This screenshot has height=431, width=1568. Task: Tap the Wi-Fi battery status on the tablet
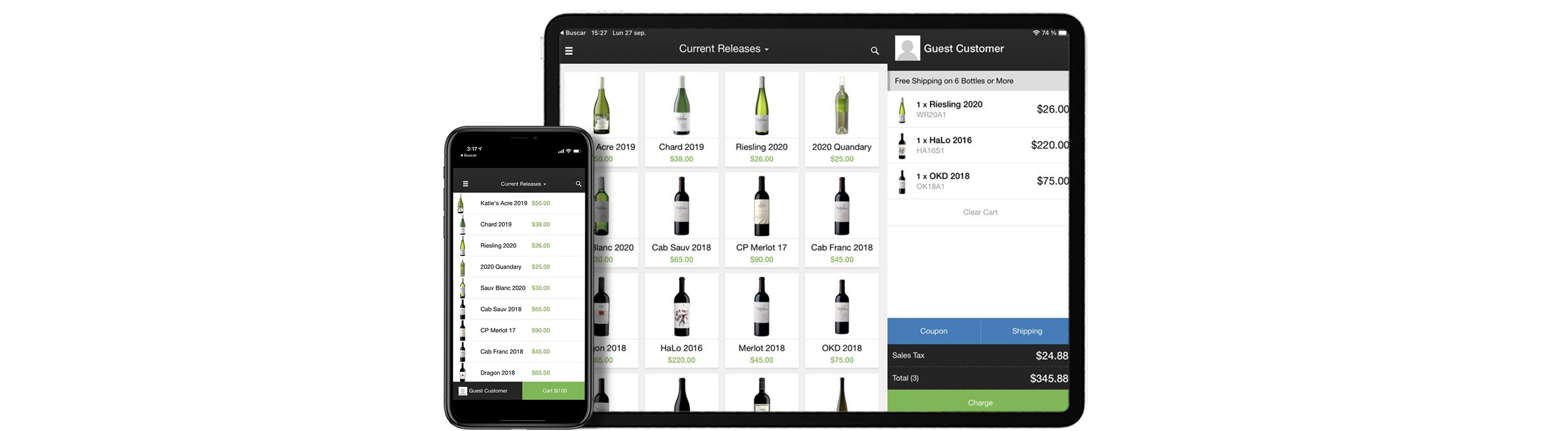[1050, 33]
